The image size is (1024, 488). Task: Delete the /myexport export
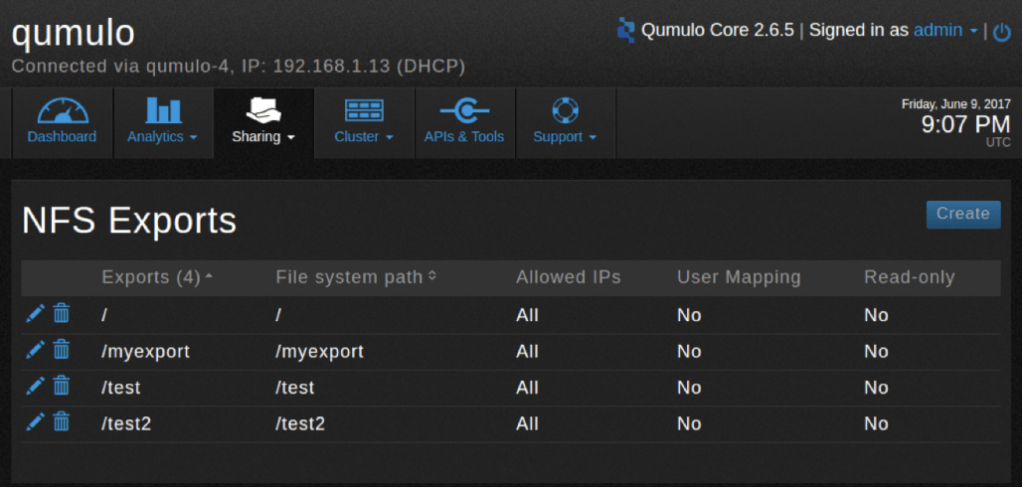pos(61,350)
